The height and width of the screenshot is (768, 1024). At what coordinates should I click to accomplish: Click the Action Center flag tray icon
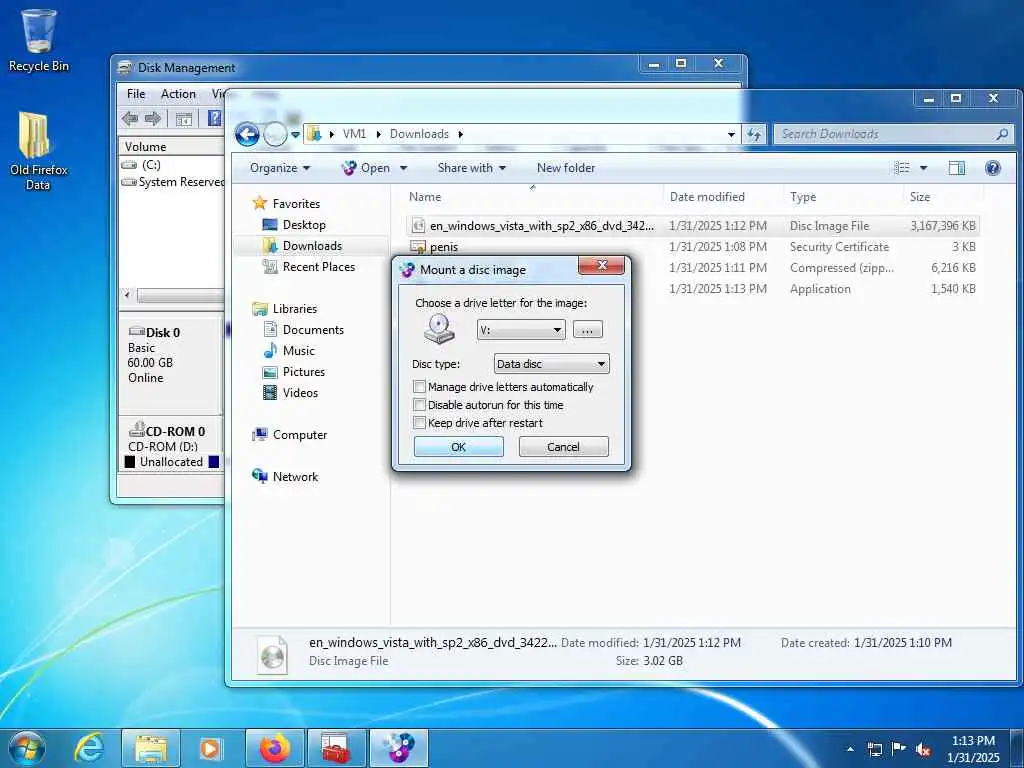pos(899,749)
